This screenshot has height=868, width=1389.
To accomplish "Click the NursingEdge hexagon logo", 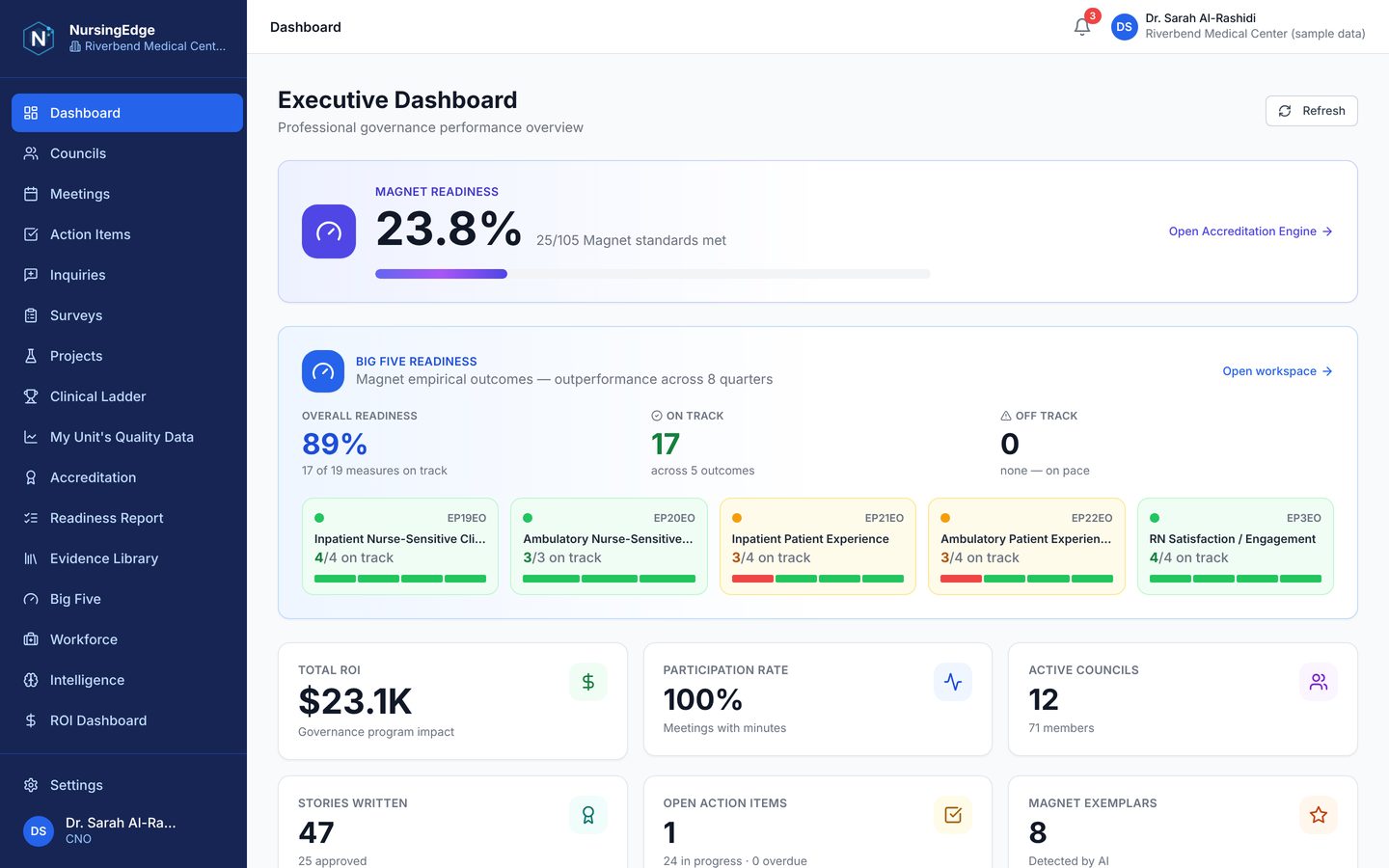I will (39, 39).
